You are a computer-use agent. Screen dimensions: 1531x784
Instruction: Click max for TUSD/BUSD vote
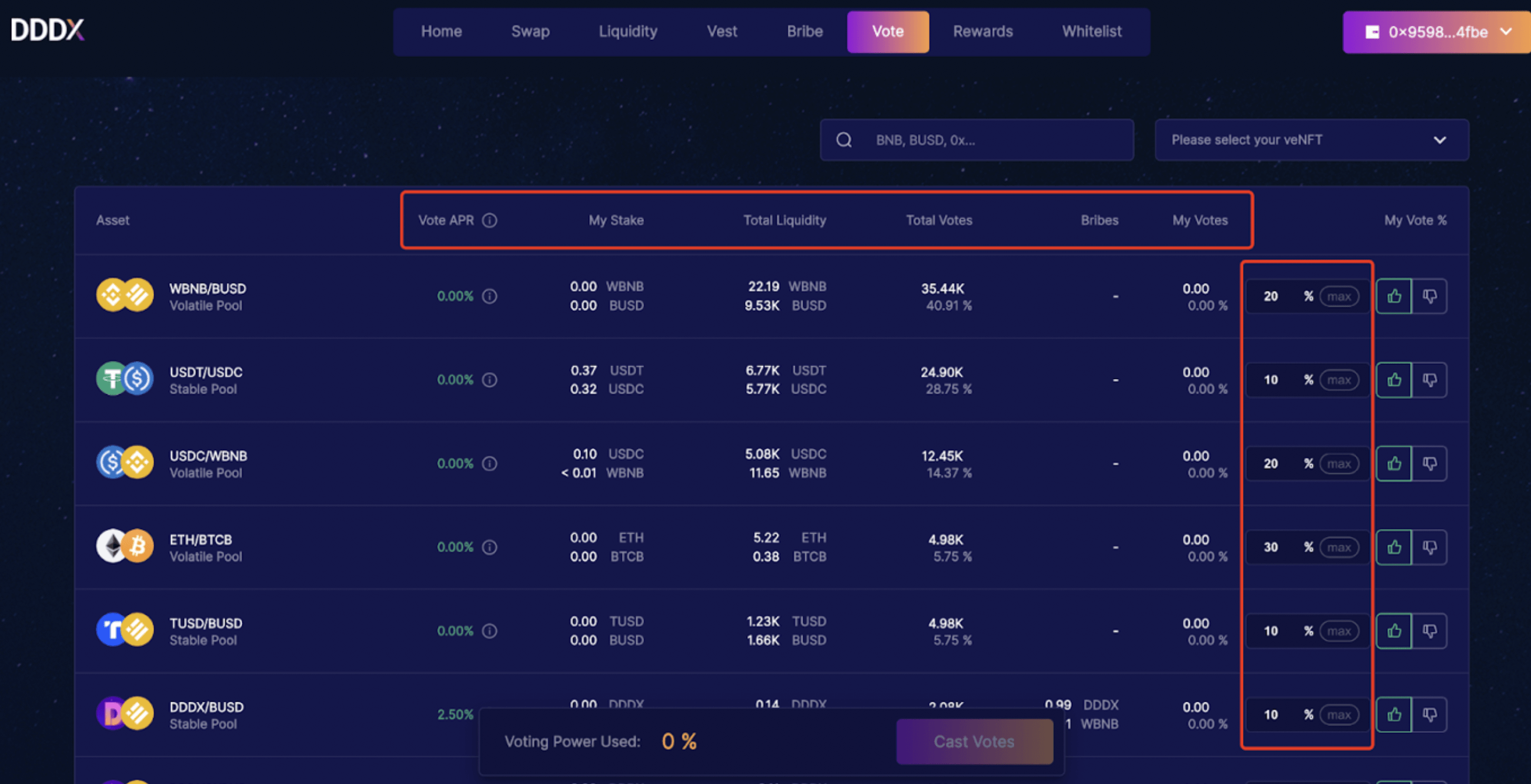point(1339,631)
